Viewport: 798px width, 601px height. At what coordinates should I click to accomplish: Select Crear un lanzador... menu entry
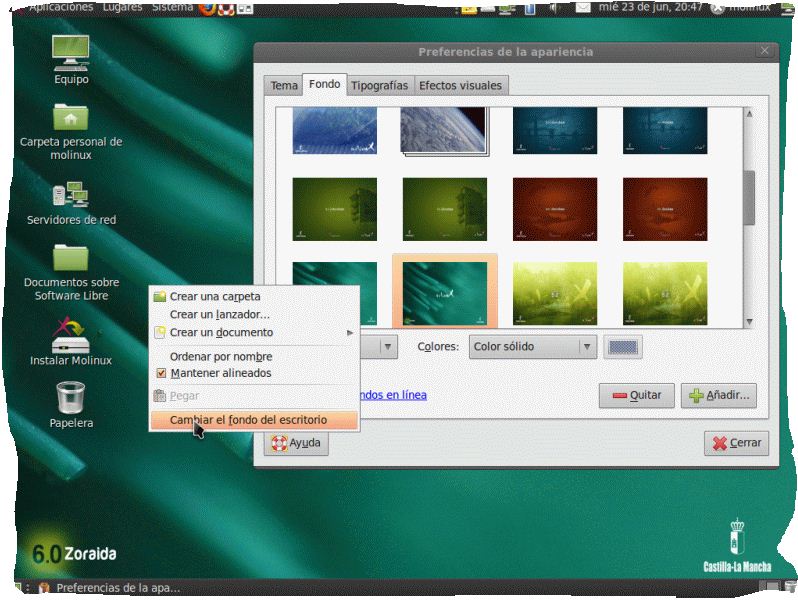pos(254,314)
